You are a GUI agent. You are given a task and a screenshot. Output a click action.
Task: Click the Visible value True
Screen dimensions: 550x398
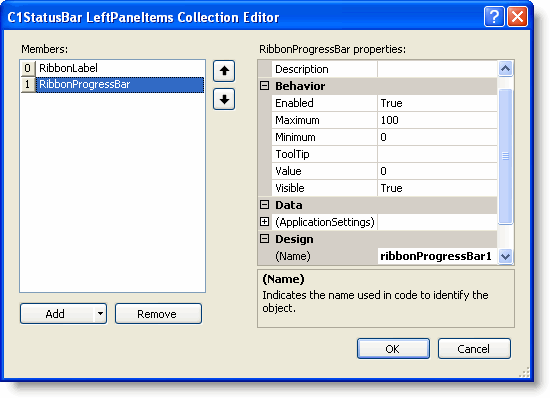tap(437, 188)
